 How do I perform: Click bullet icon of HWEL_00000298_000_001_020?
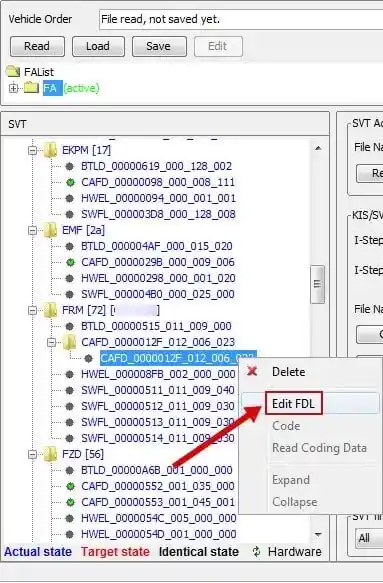point(70,278)
